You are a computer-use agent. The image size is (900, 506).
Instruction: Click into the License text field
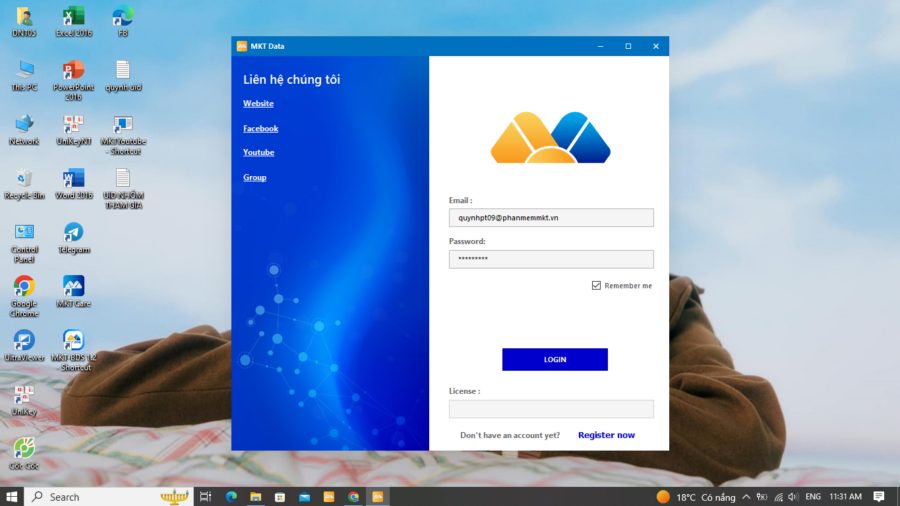[551, 409]
